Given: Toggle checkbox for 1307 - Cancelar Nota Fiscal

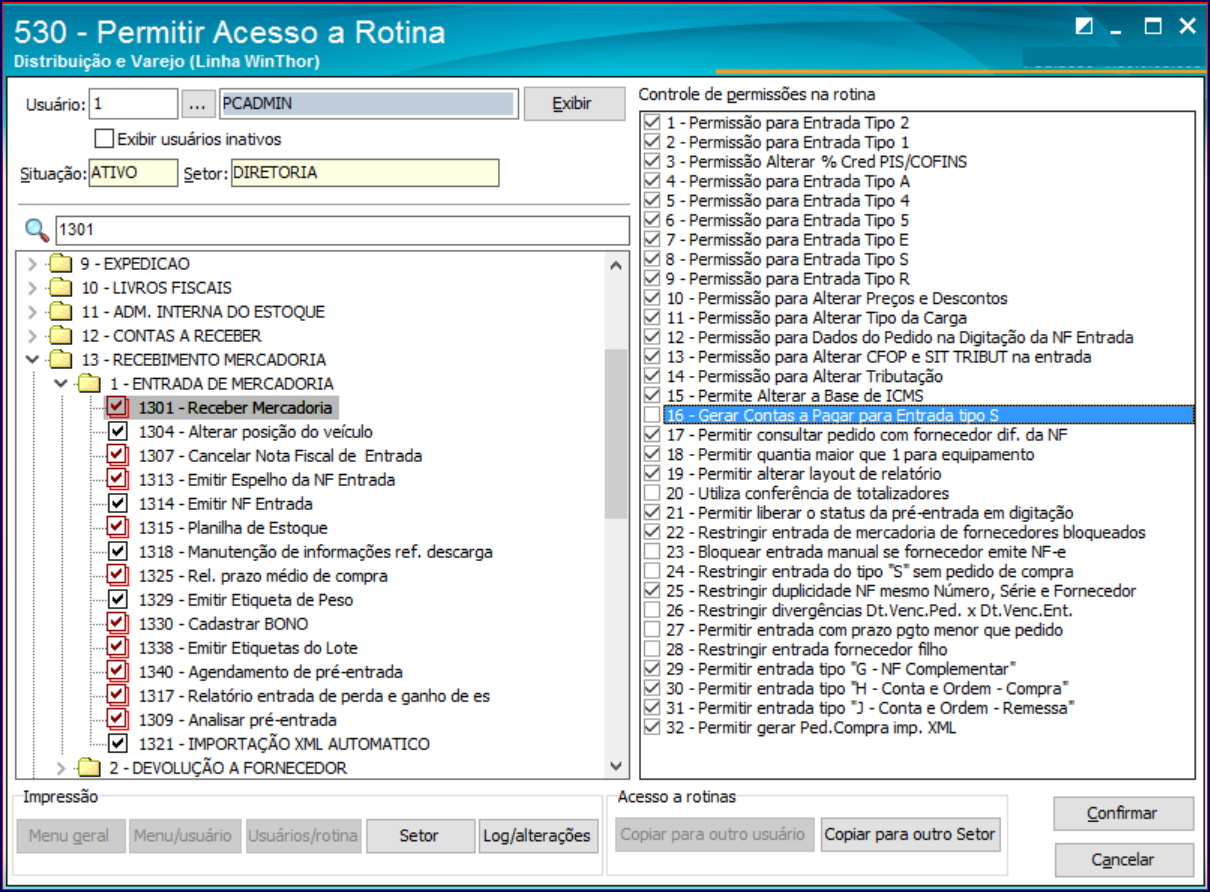Looking at the screenshot, I should [x=118, y=456].
